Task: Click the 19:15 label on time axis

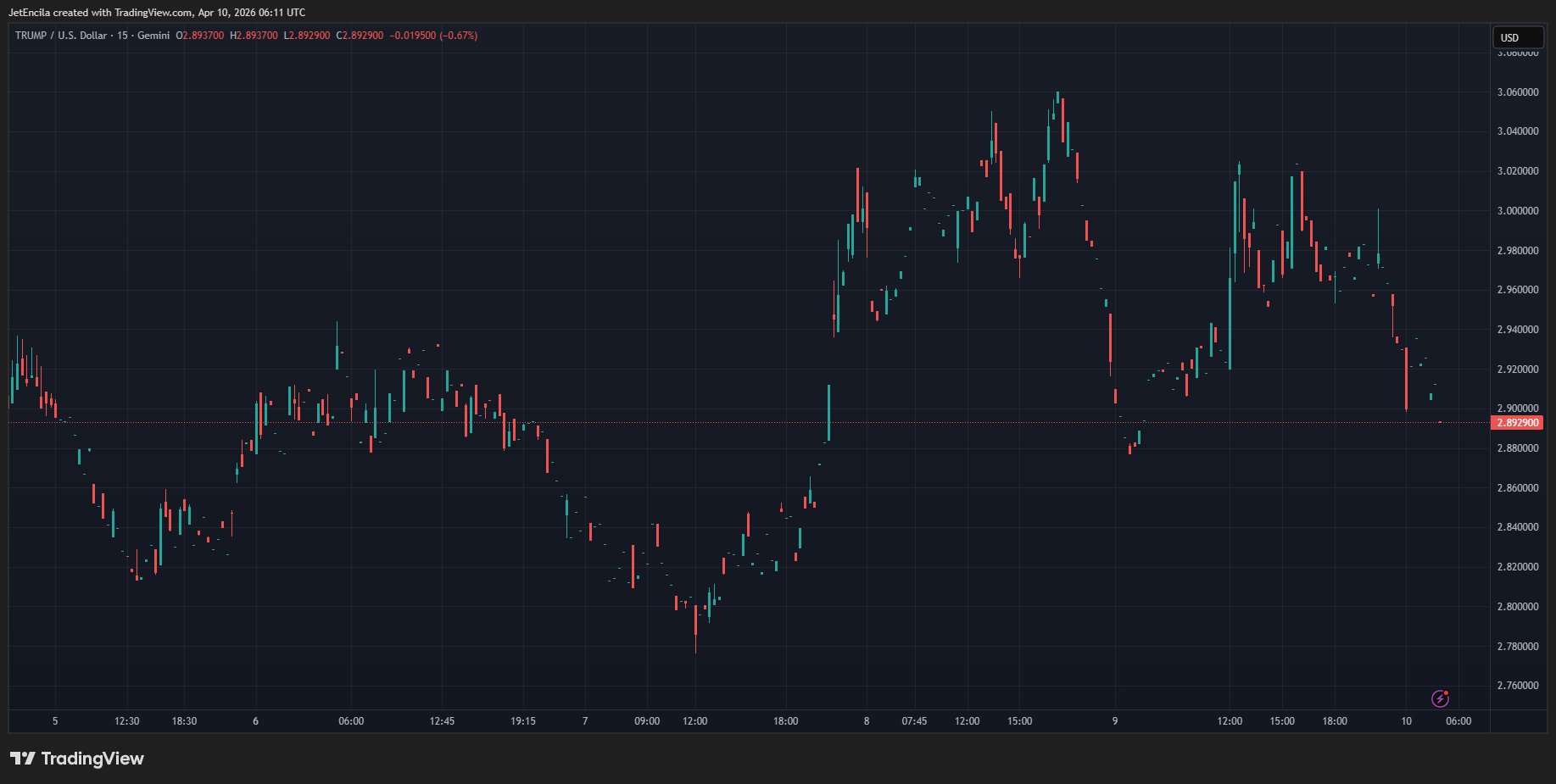Action: tap(523, 721)
